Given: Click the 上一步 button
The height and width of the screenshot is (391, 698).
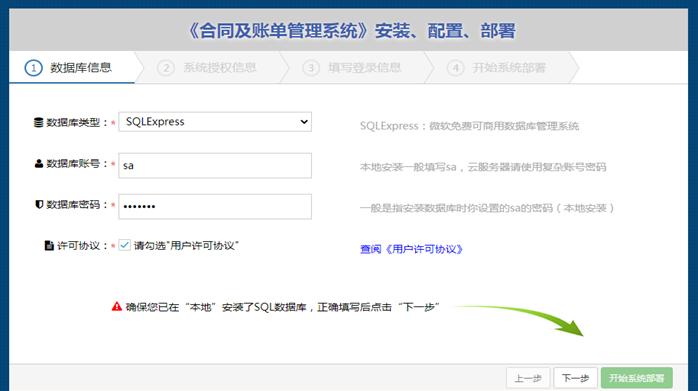Looking at the screenshot, I should (528, 378).
